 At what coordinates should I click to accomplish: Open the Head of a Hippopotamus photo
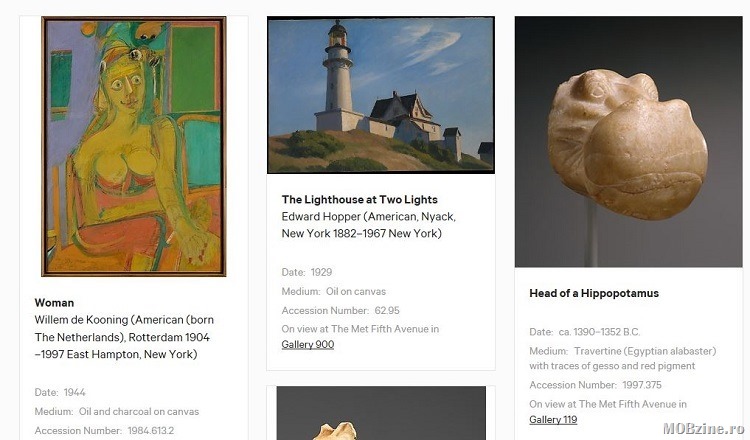pyautogui.click(x=629, y=142)
